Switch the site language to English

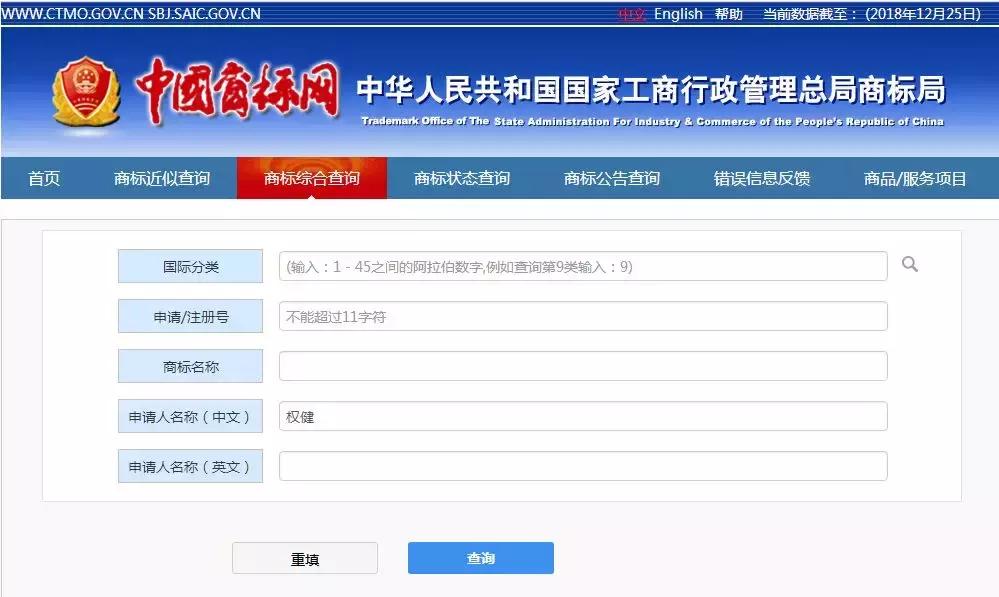(678, 14)
